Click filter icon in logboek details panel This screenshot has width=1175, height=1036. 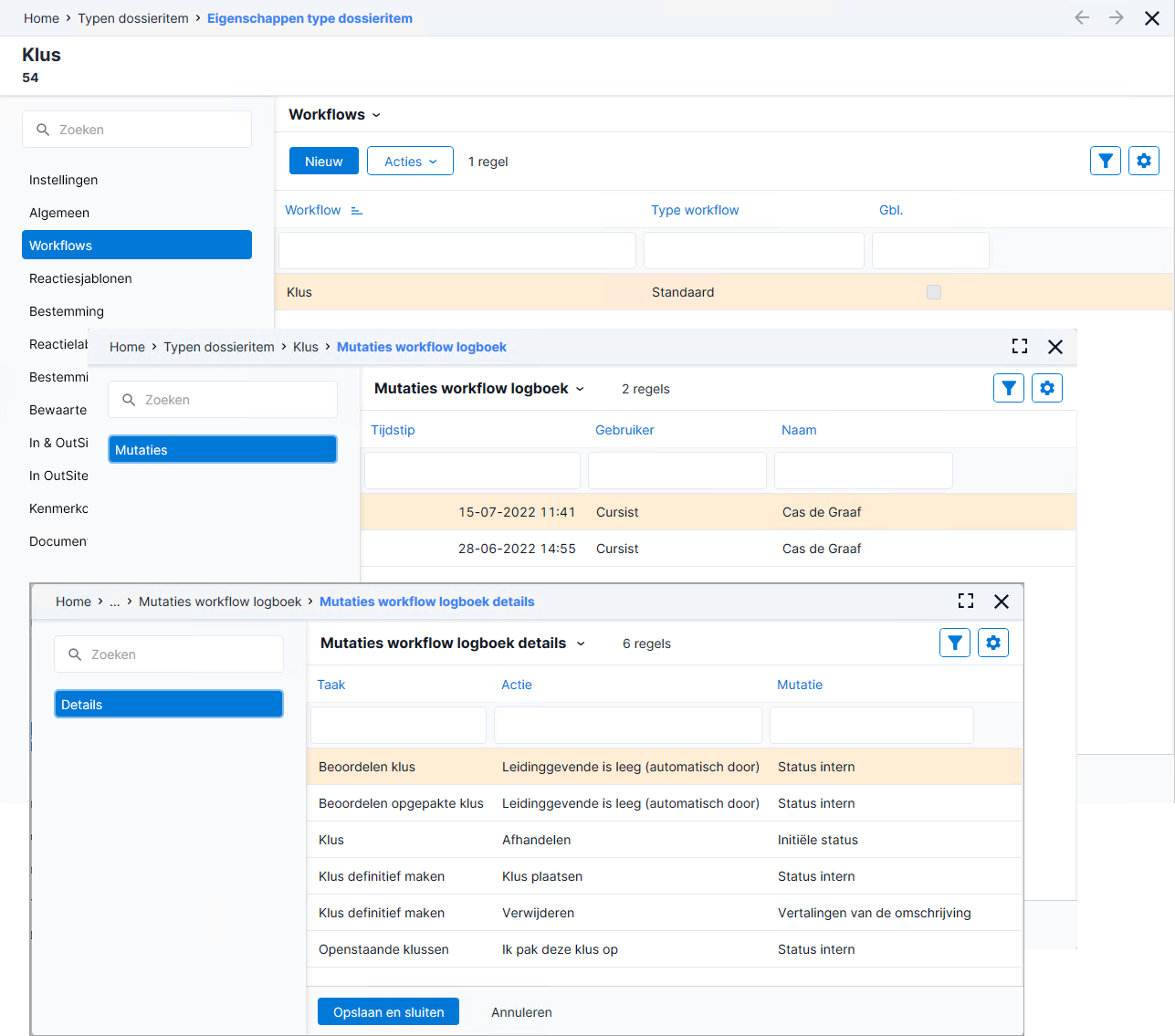pyautogui.click(x=955, y=643)
